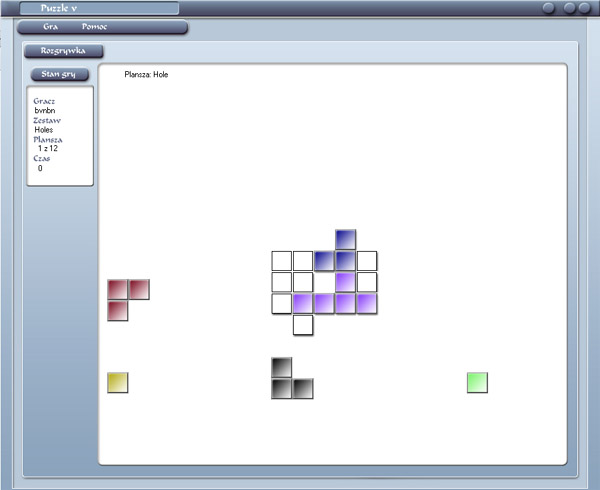Viewport: 600px width, 490px height.
Task: Click the player name 'bvnbn'
Action: pos(45,111)
